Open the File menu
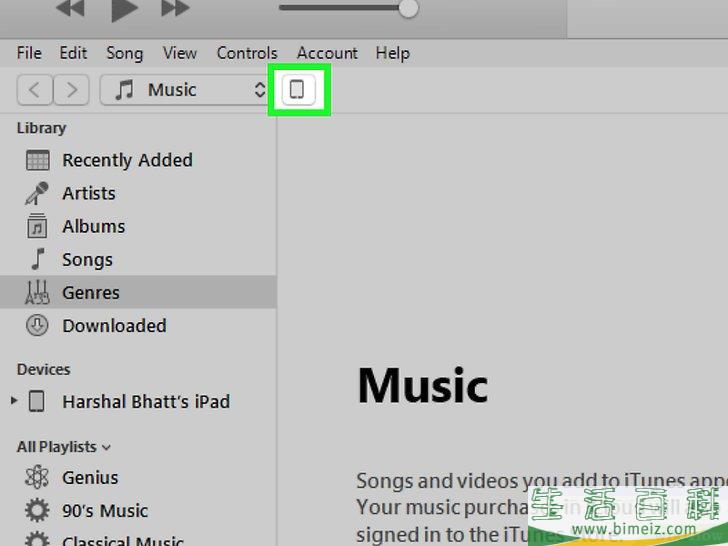This screenshot has width=728, height=546. point(29,53)
